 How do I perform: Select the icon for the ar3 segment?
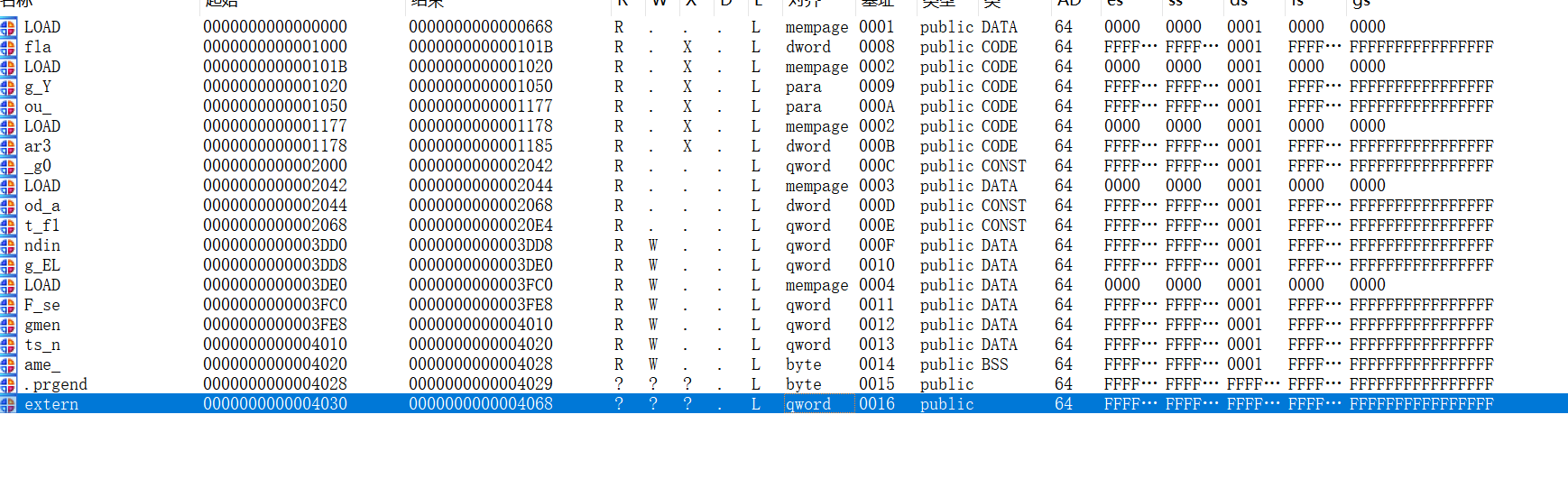click(x=8, y=146)
